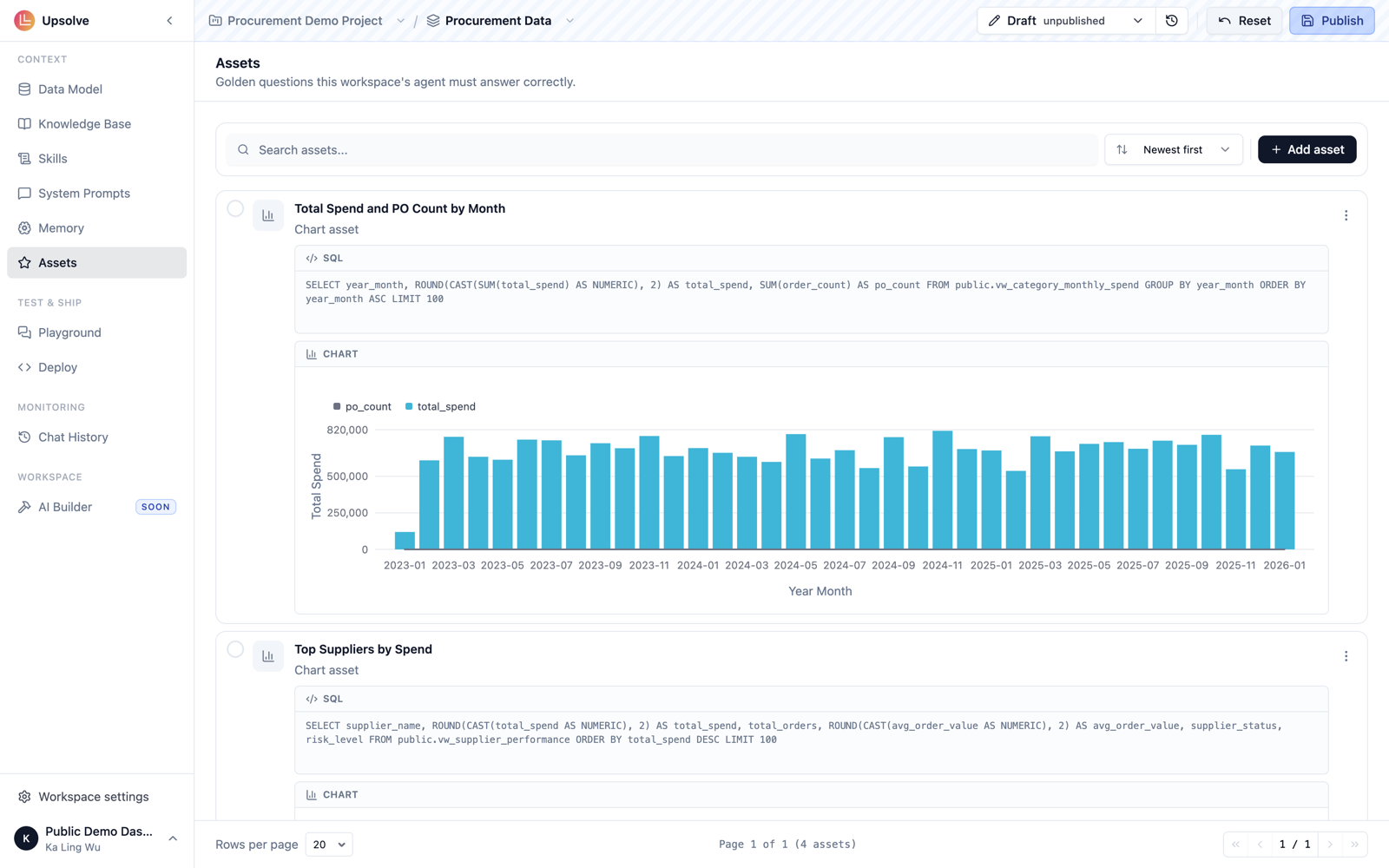Click the Reset button
1389x868 pixels.
click(1244, 21)
